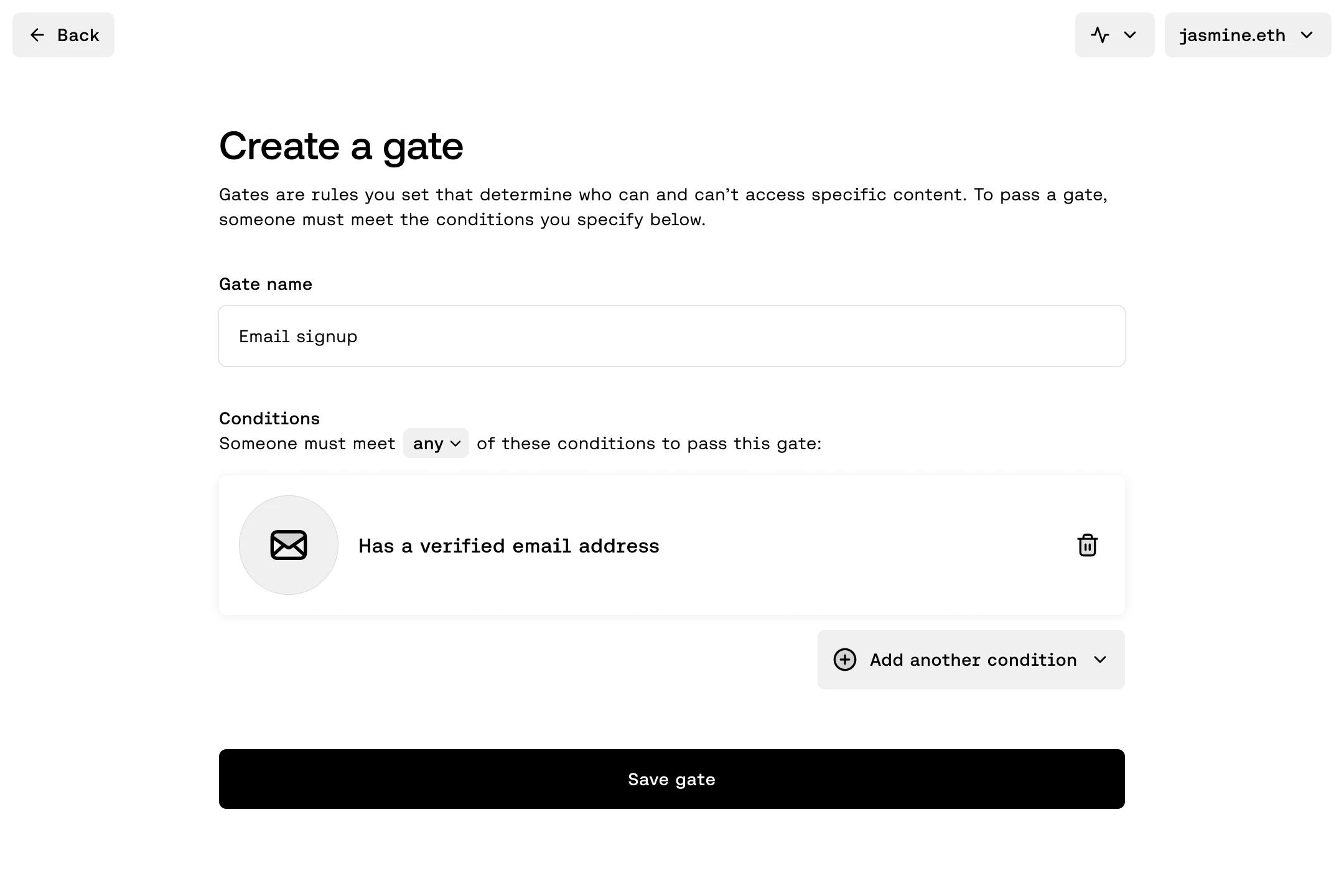Image resolution: width=1344 pixels, height=896 pixels.
Task: Focus the Gate name input field
Action: coord(672,336)
